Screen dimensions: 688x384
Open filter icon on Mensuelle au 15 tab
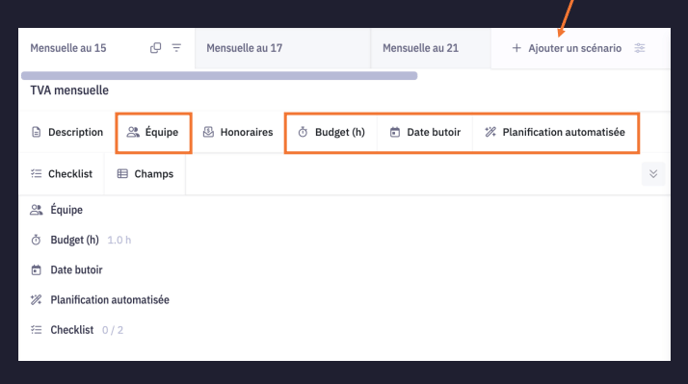pyautogui.click(x=176, y=47)
